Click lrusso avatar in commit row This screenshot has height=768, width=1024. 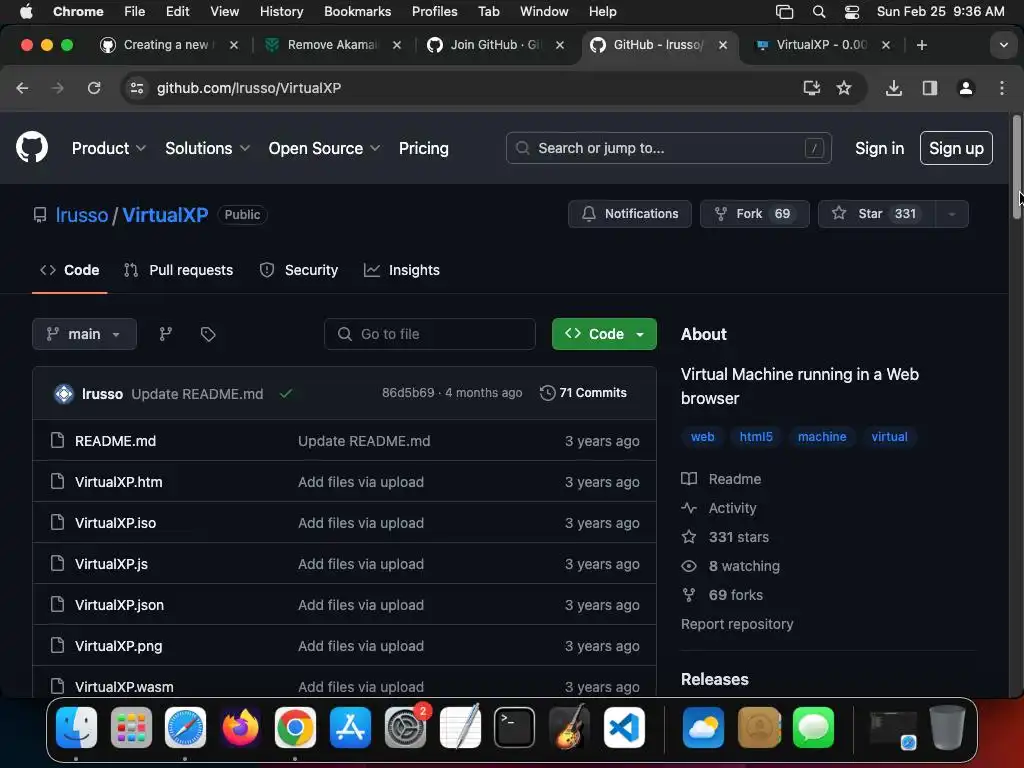click(64, 393)
